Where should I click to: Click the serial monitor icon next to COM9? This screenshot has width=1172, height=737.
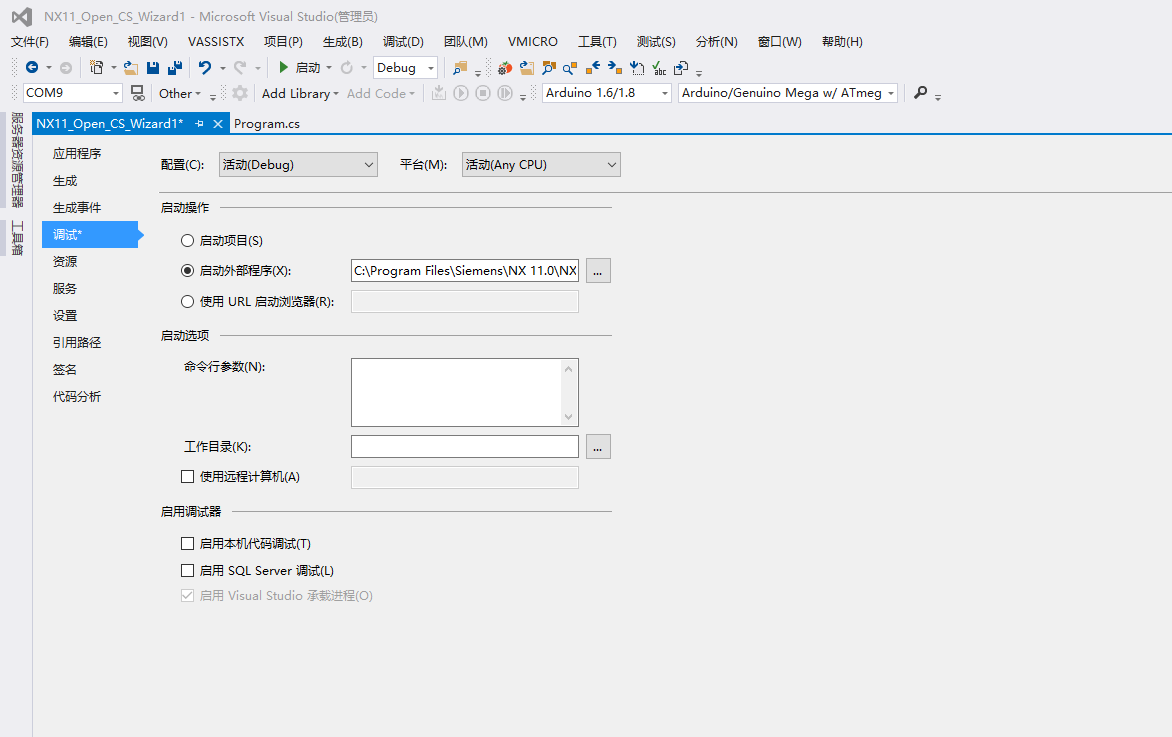pos(137,92)
